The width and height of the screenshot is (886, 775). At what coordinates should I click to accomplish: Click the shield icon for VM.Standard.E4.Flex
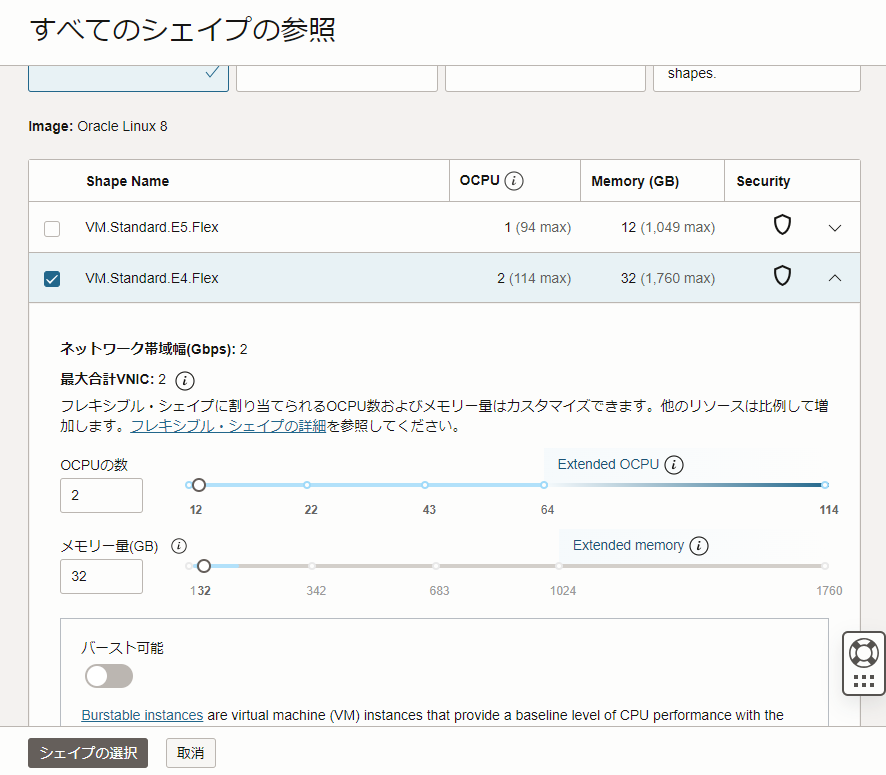point(782,277)
